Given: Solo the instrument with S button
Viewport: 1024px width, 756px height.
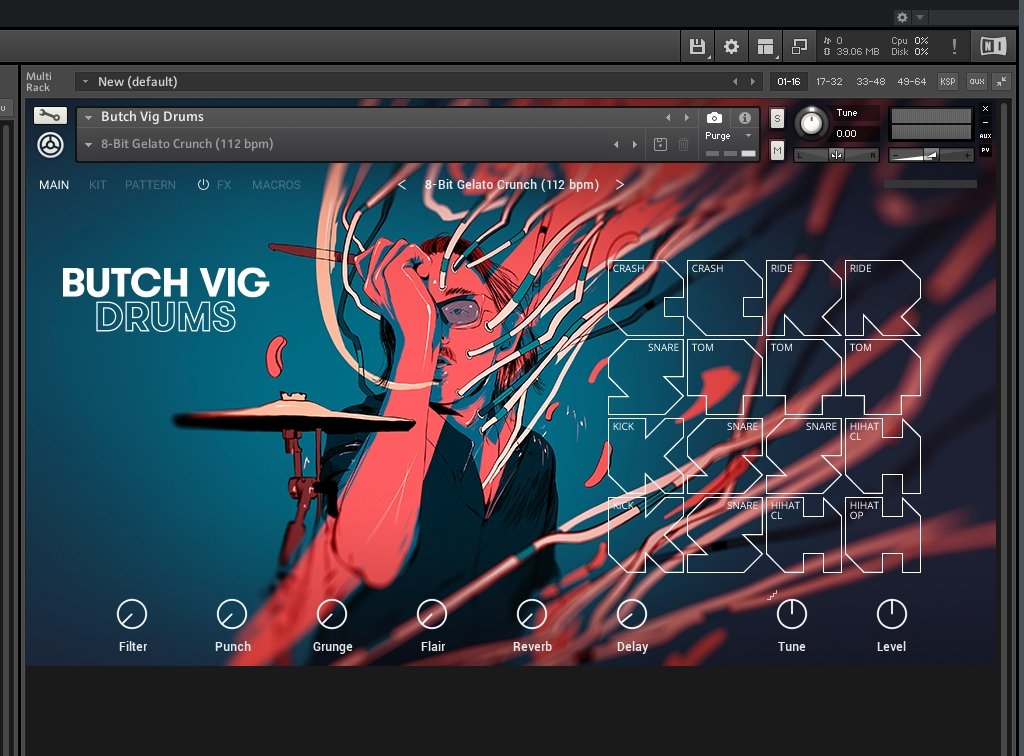Looking at the screenshot, I should coord(778,118).
